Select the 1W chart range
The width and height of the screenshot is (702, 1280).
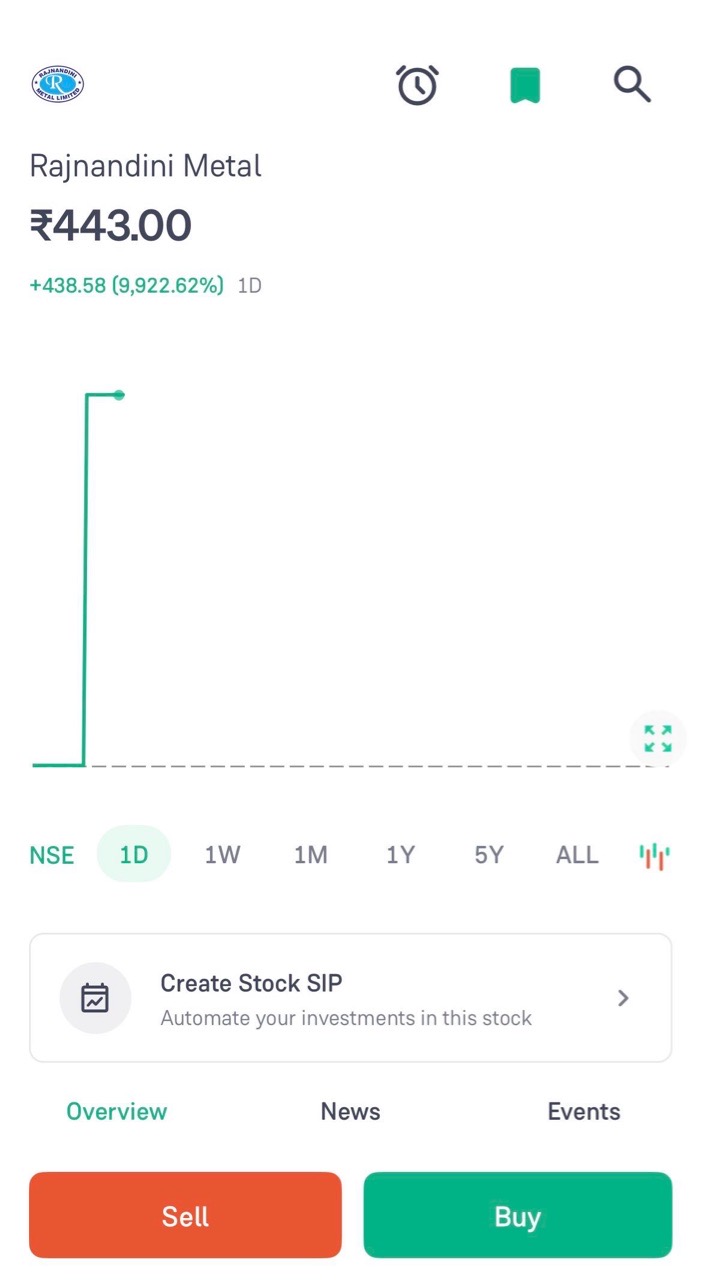(x=222, y=855)
